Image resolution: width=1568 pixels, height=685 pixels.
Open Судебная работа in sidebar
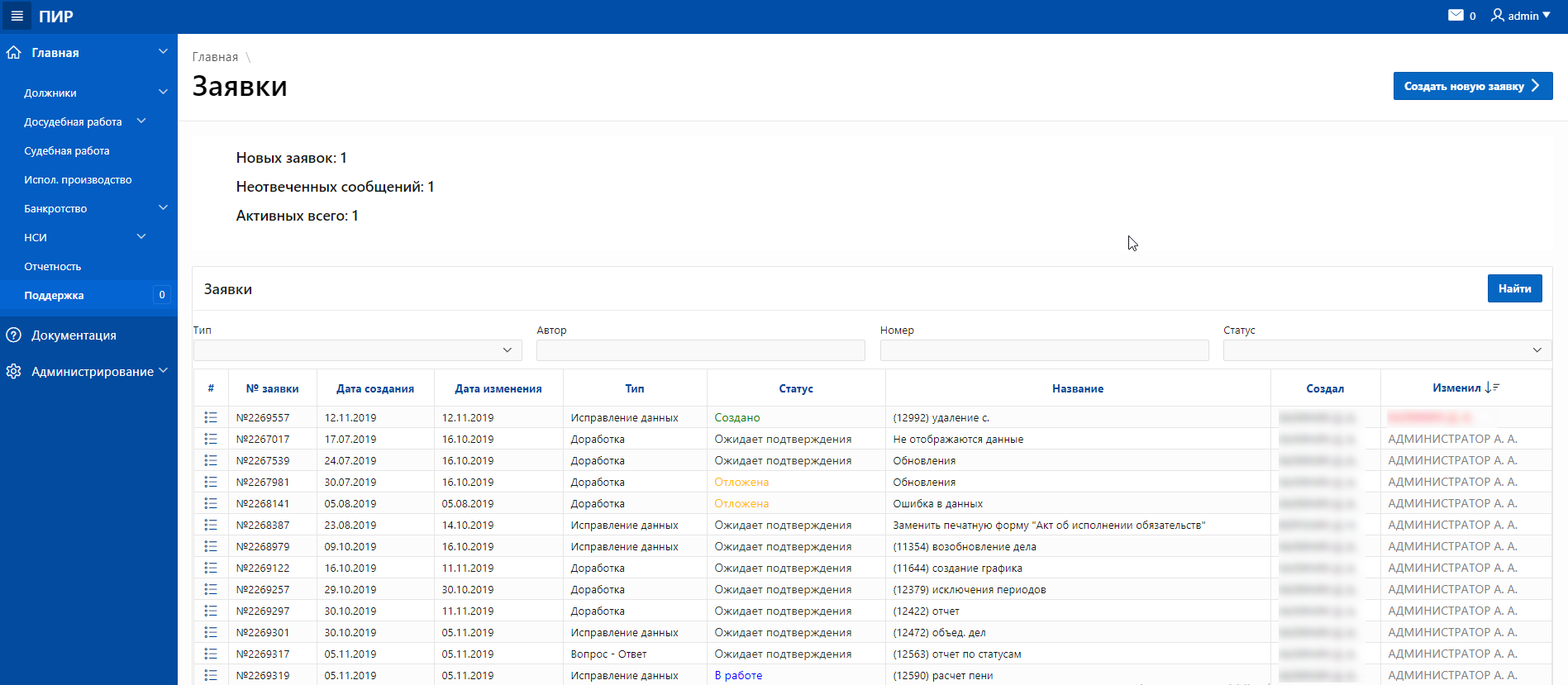(67, 150)
